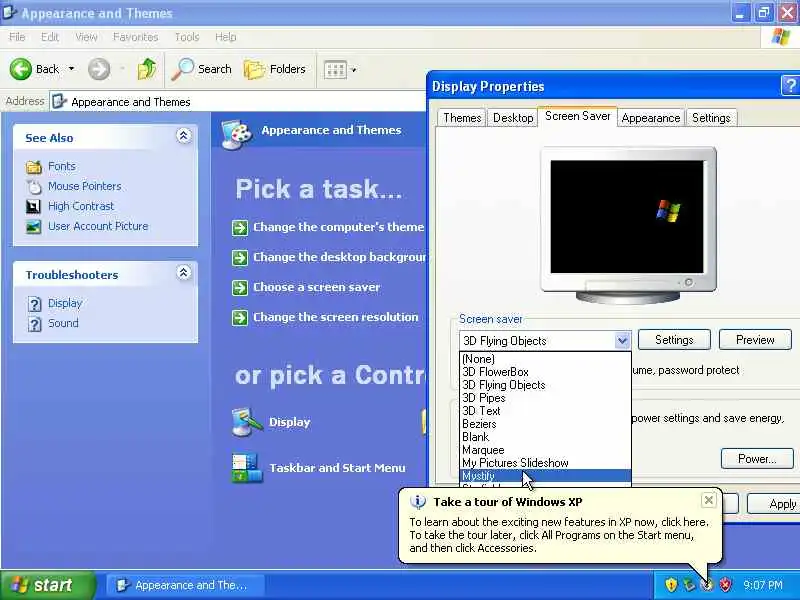
Task: Go up one folder level icon
Action: 147,69
